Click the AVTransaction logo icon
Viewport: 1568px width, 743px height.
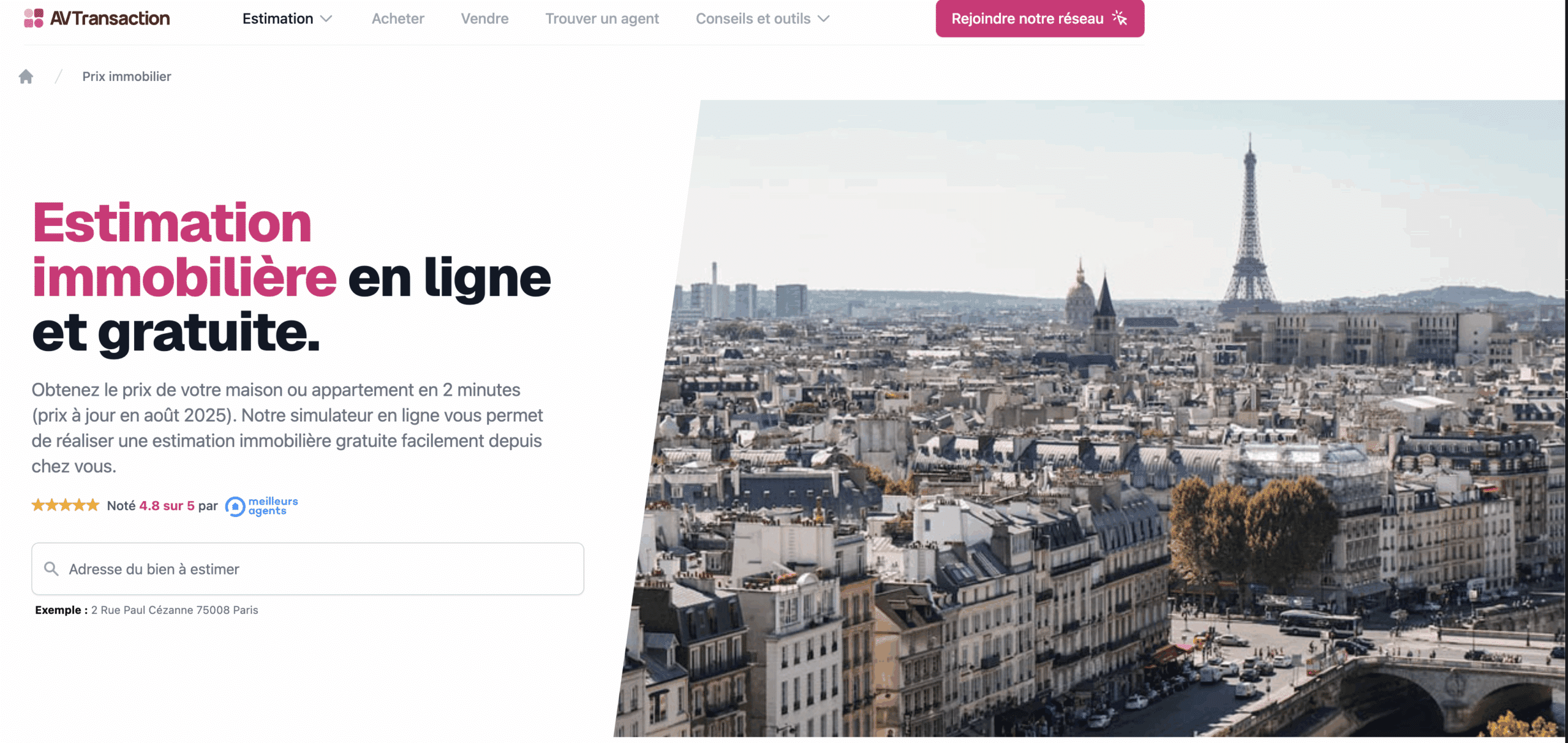point(34,18)
